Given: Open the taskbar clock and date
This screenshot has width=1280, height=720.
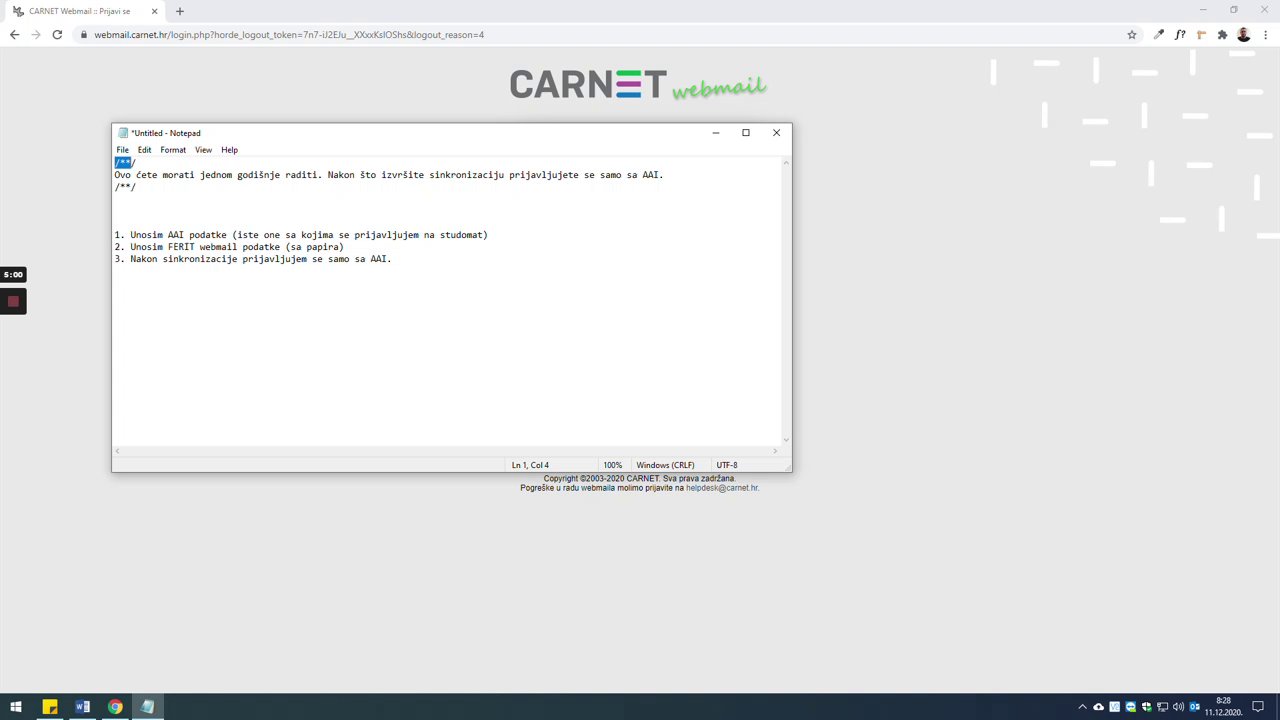Looking at the screenshot, I should pos(1223,707).
